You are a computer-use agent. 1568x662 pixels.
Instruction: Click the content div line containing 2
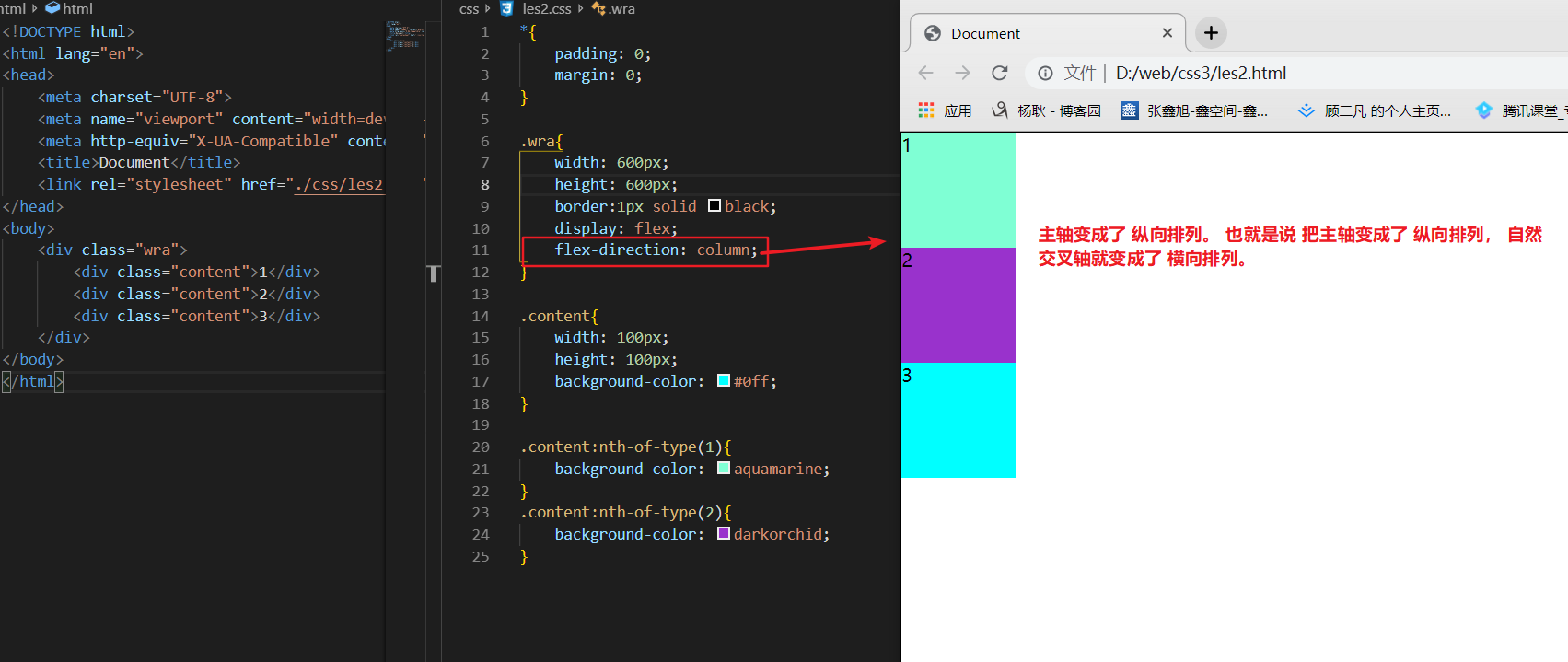197,294
